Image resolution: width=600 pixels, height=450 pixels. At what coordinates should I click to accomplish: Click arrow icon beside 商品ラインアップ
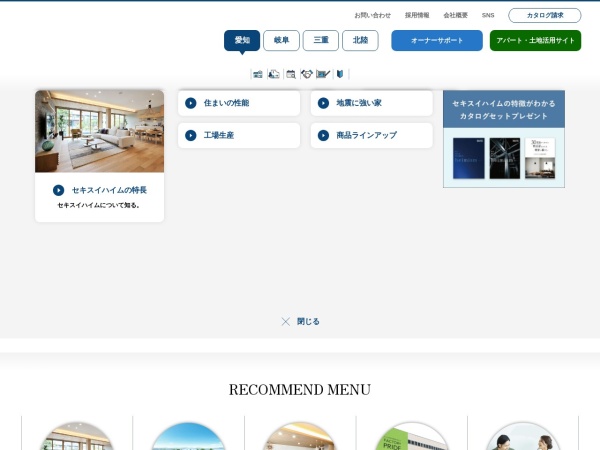coord(323,135)
